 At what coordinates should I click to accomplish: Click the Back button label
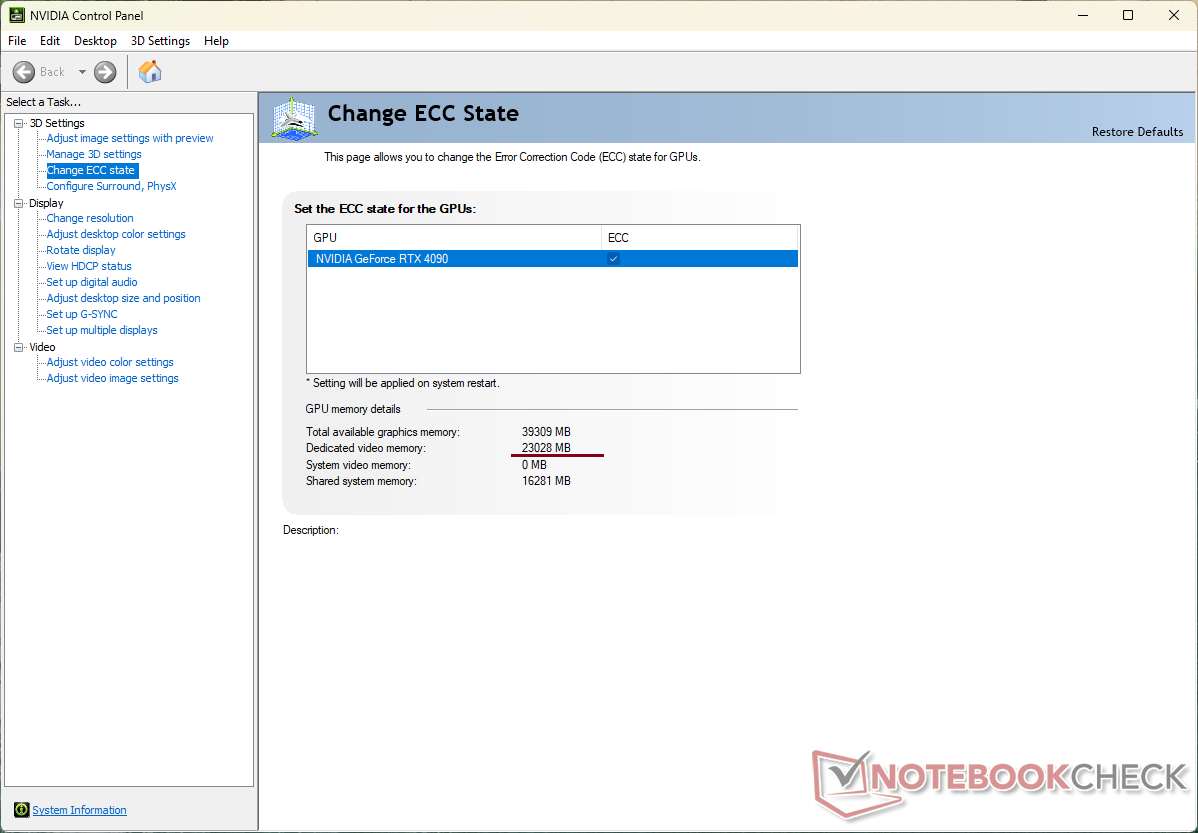[52, 72]
